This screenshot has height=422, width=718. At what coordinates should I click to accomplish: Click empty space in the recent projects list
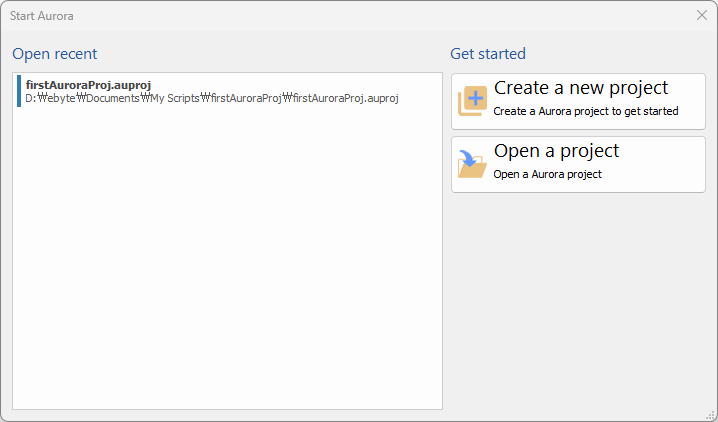(x=227, y=256)
